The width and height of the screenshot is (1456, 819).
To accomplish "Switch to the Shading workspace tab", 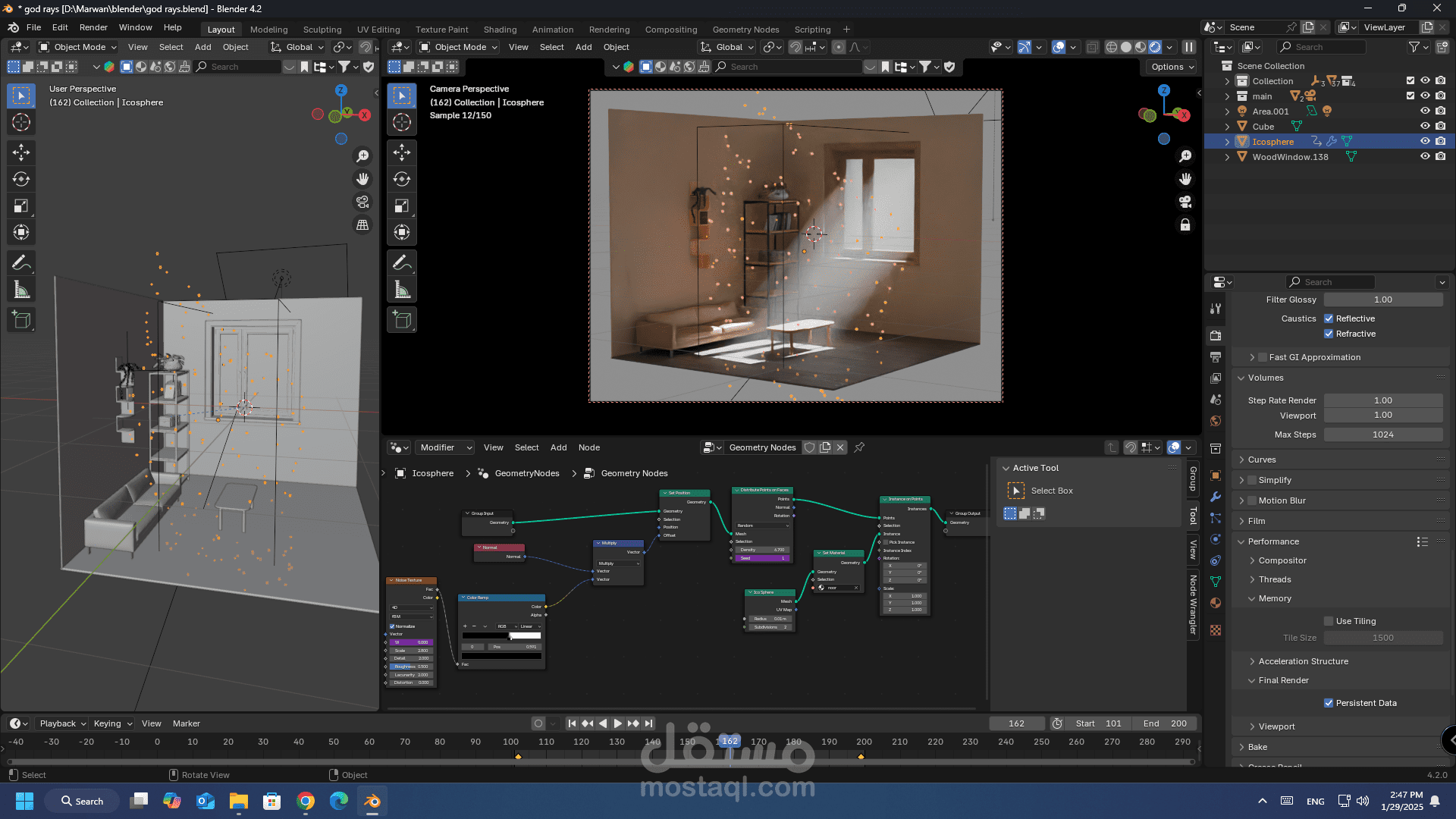I will click(x=500, y=30).
